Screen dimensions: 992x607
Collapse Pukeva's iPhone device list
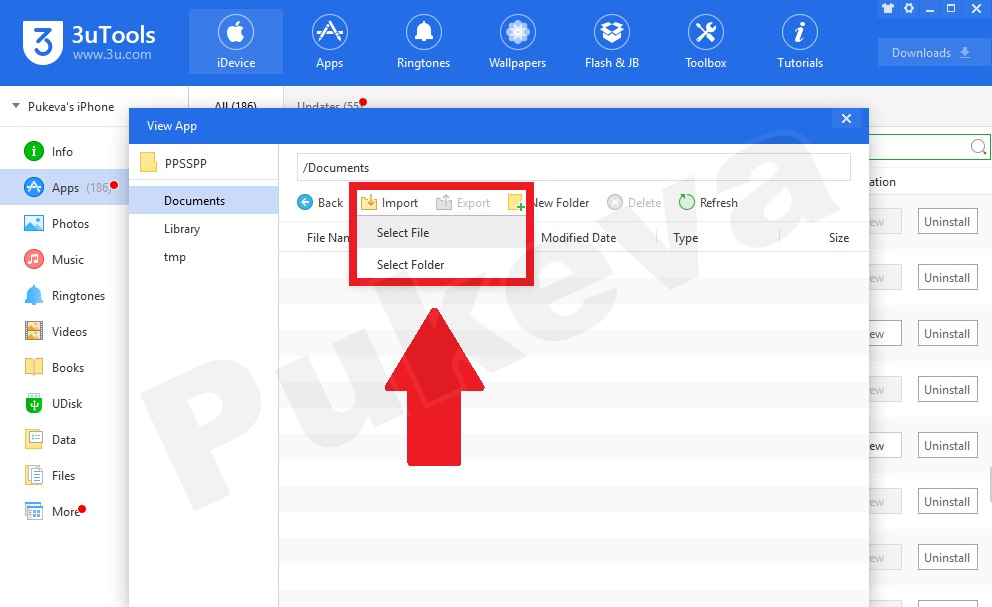[x=16, y=106]
